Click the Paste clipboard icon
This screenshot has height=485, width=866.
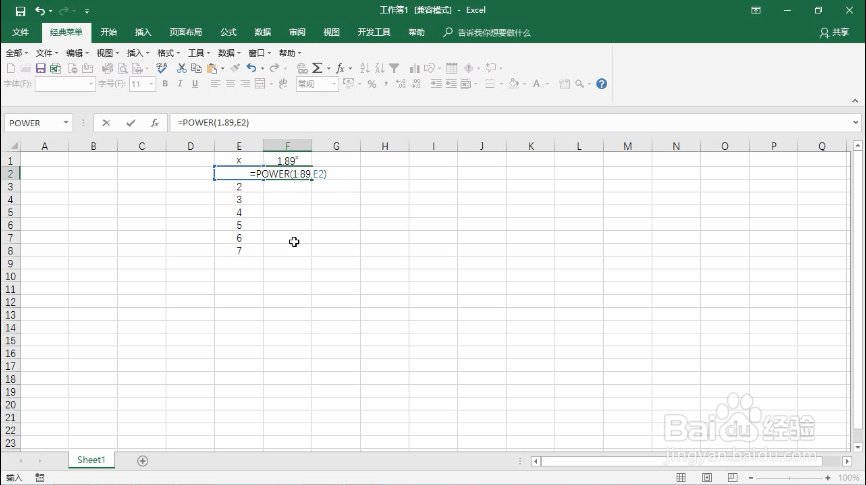click(212, 68)
